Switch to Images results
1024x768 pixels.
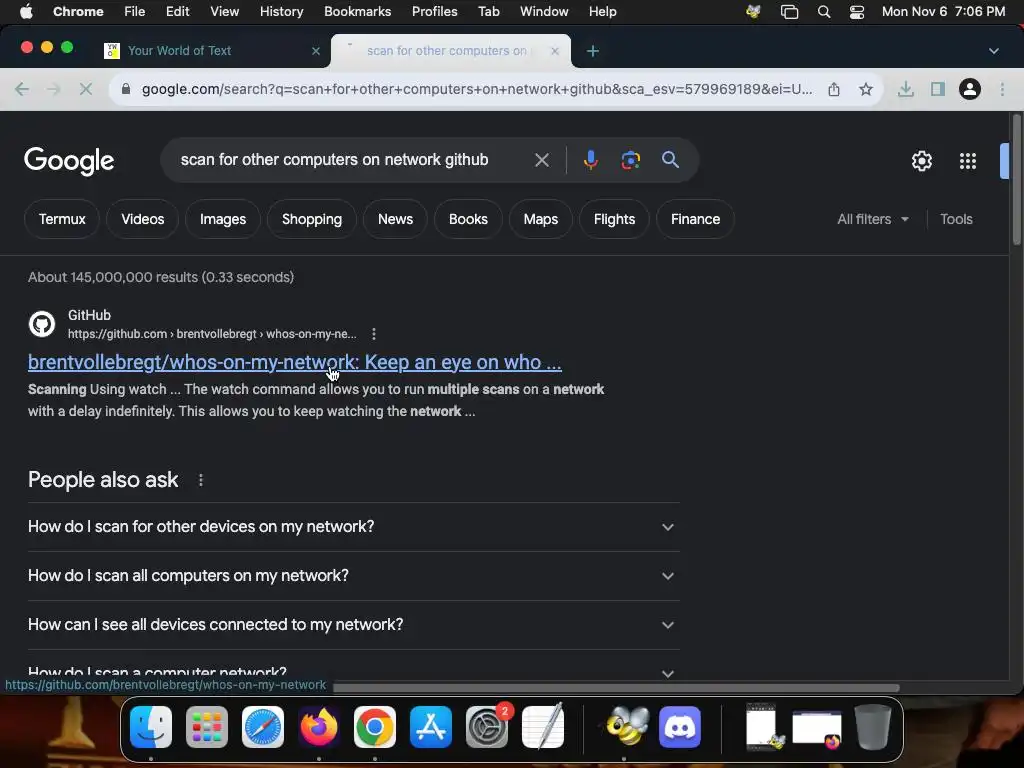pyautogui.click(x=223, y=219)
